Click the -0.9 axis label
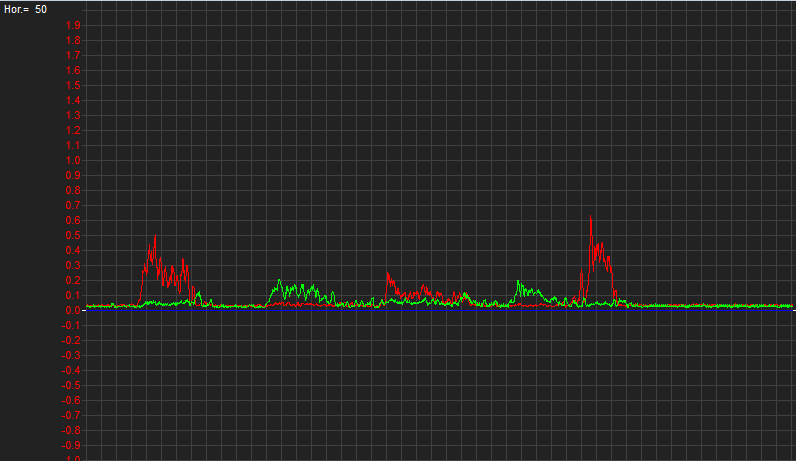 point(73,445)
